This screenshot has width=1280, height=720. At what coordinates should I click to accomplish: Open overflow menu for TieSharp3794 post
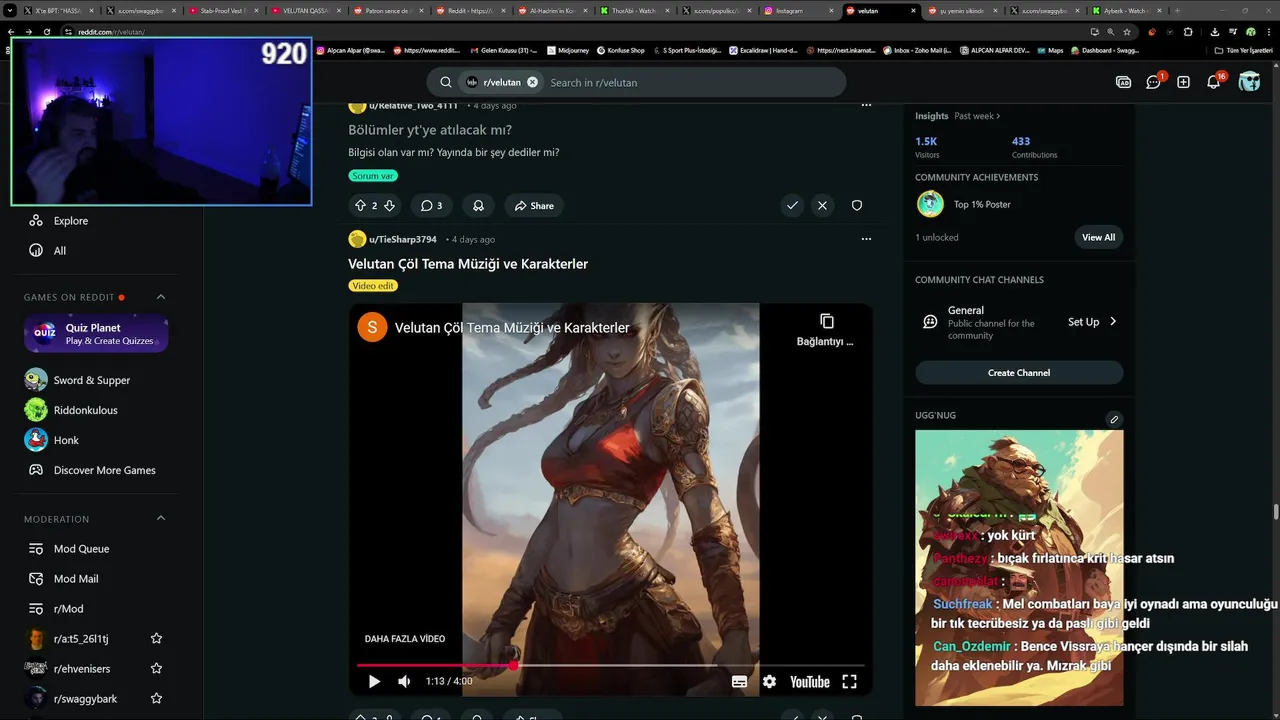866,239
